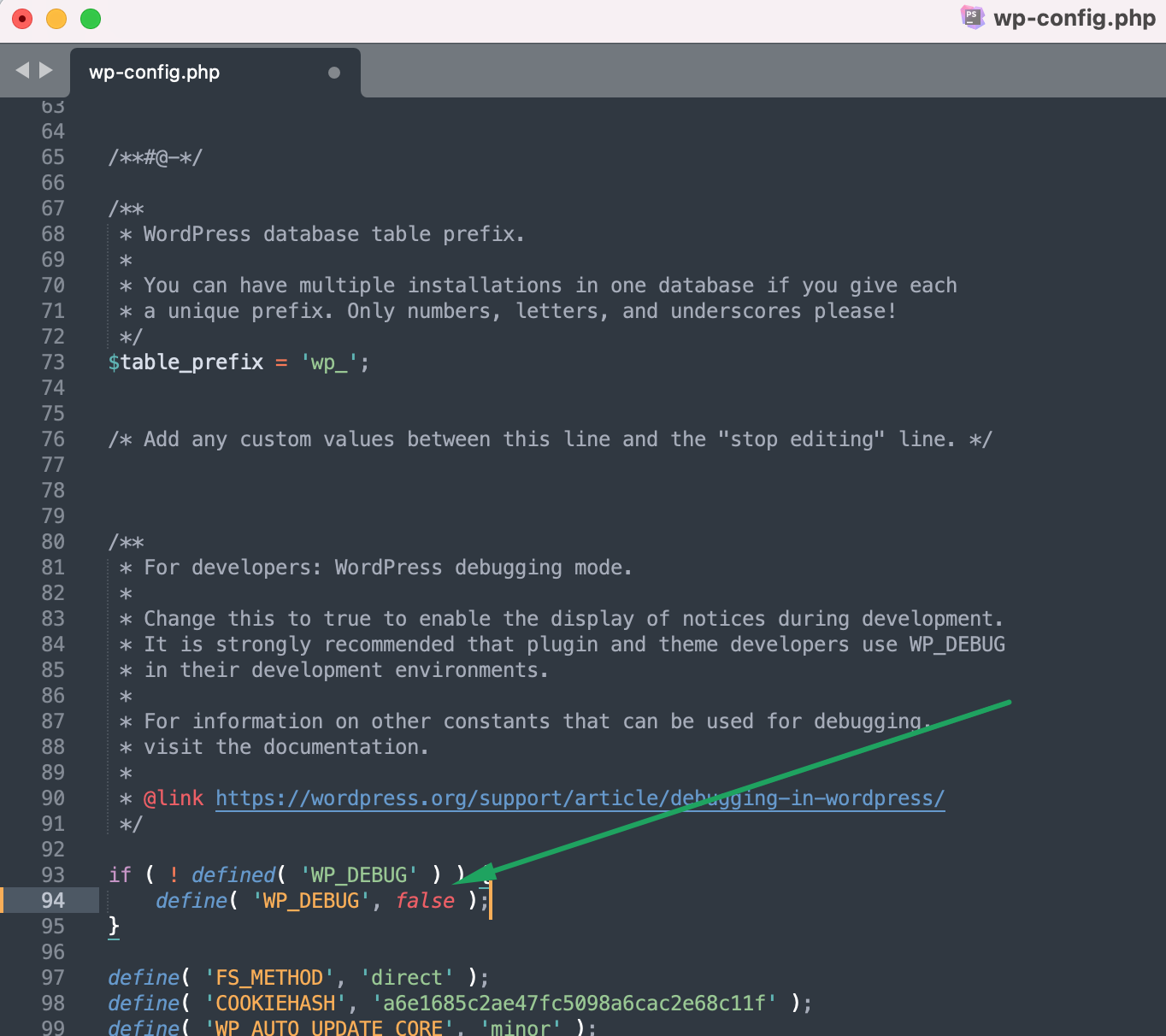Click the highlighted line number 94
1166x1036 pixels.
(53, 901)
